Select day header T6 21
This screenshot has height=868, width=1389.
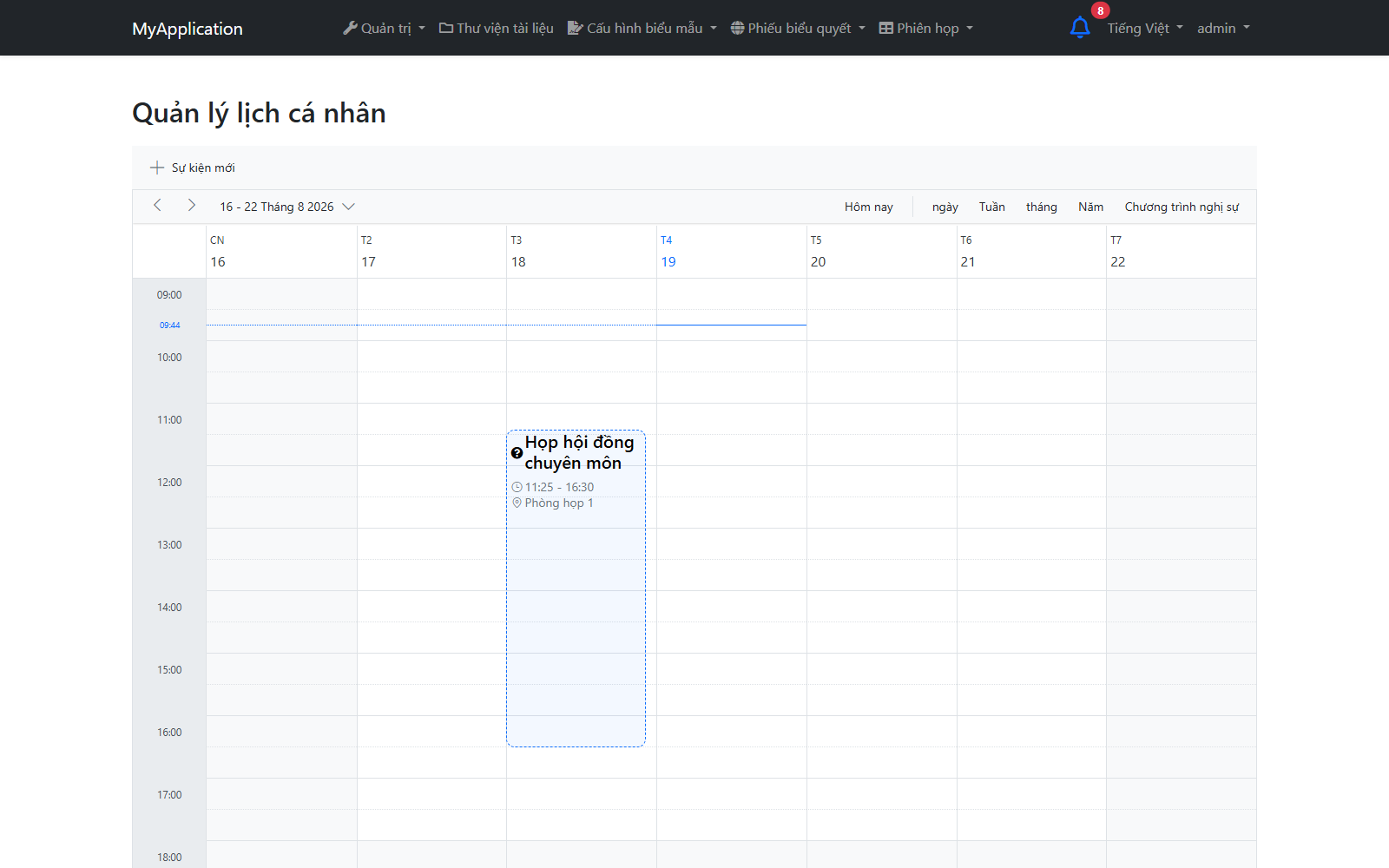(1031, 252)
